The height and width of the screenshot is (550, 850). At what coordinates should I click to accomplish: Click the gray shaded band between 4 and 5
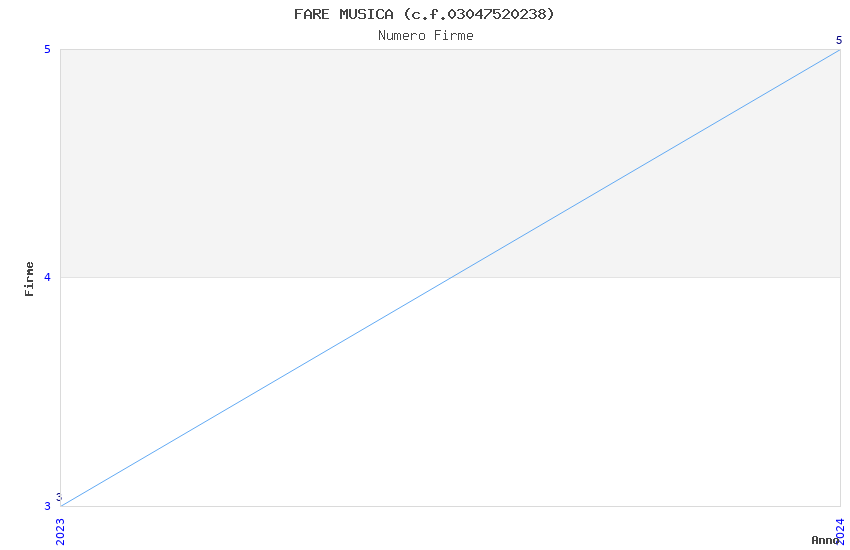[450, 163]
